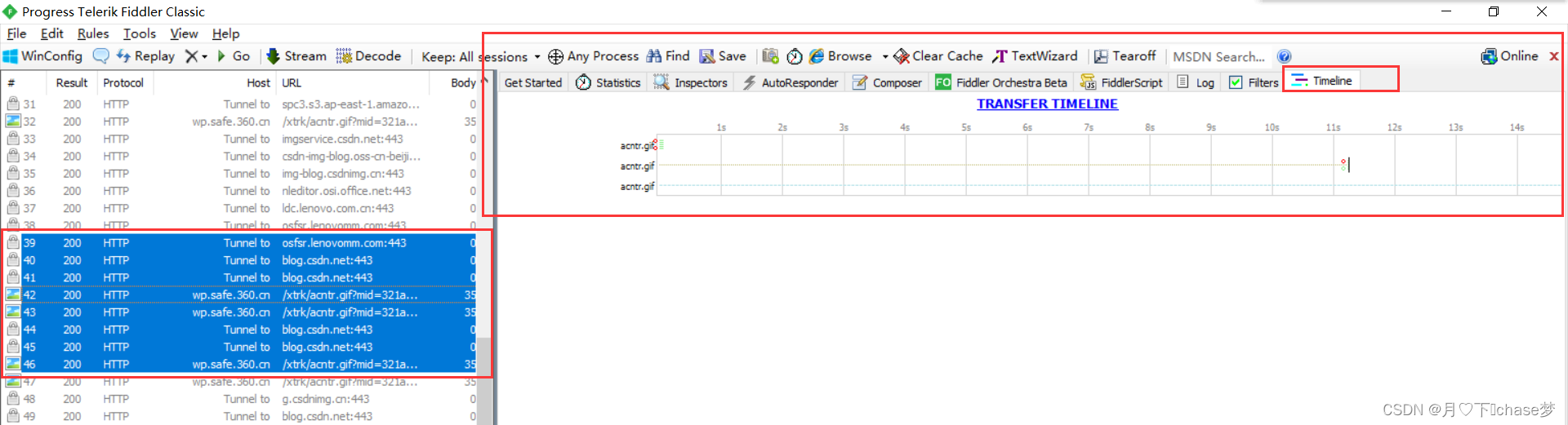Replay selected sessions
Image resolution: width=1568 pixels, height=425 pixels.
click(145, 56)
